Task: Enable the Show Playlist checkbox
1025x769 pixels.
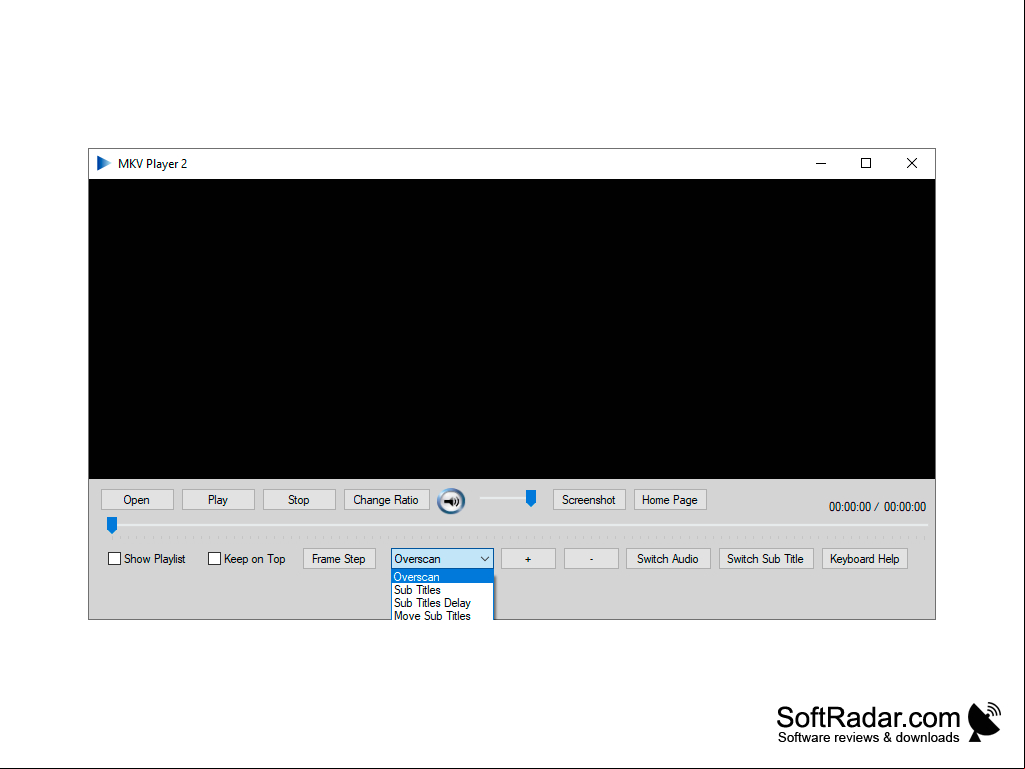Action: tap(114, 558)
